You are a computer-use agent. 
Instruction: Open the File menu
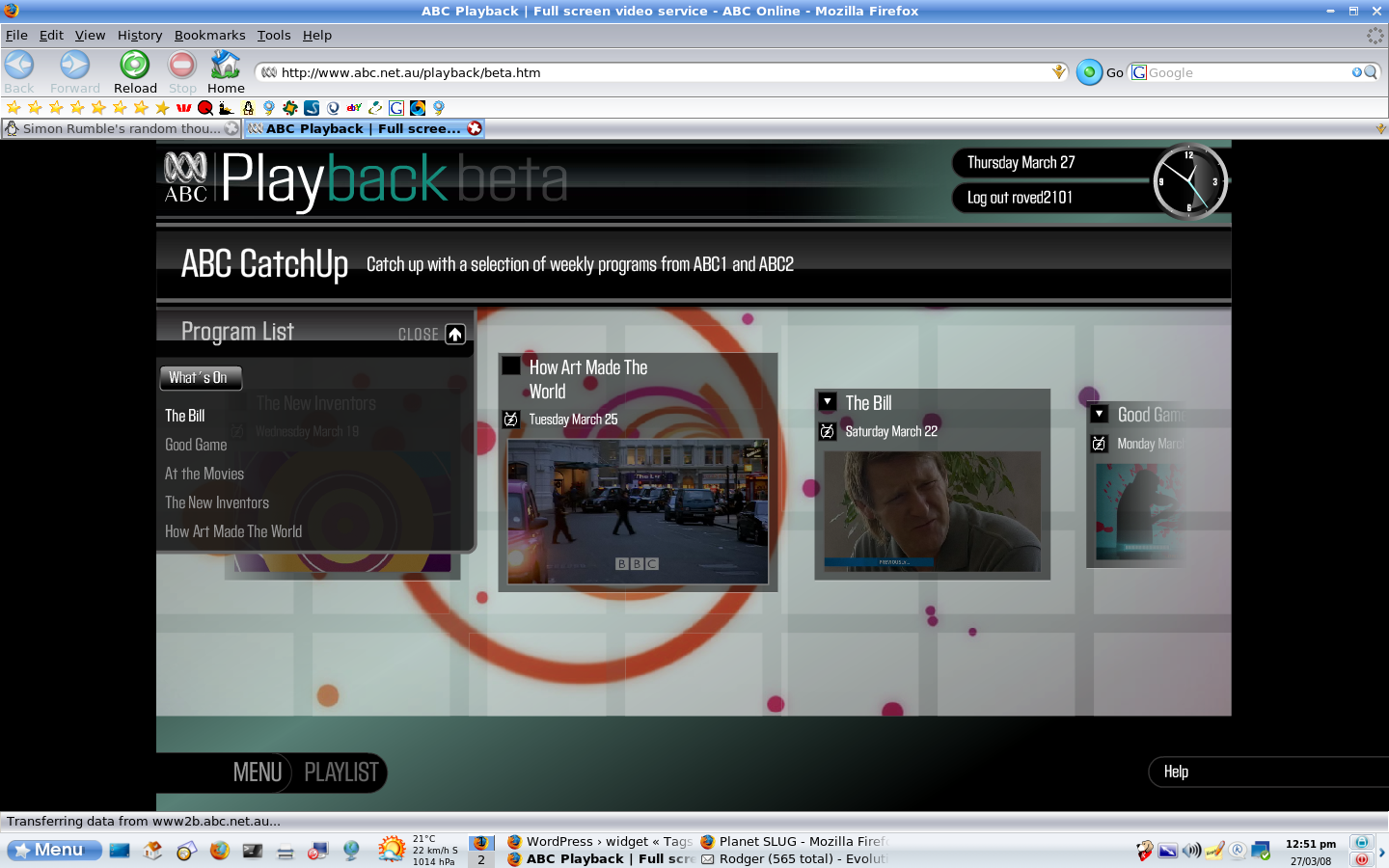[16, 35]
